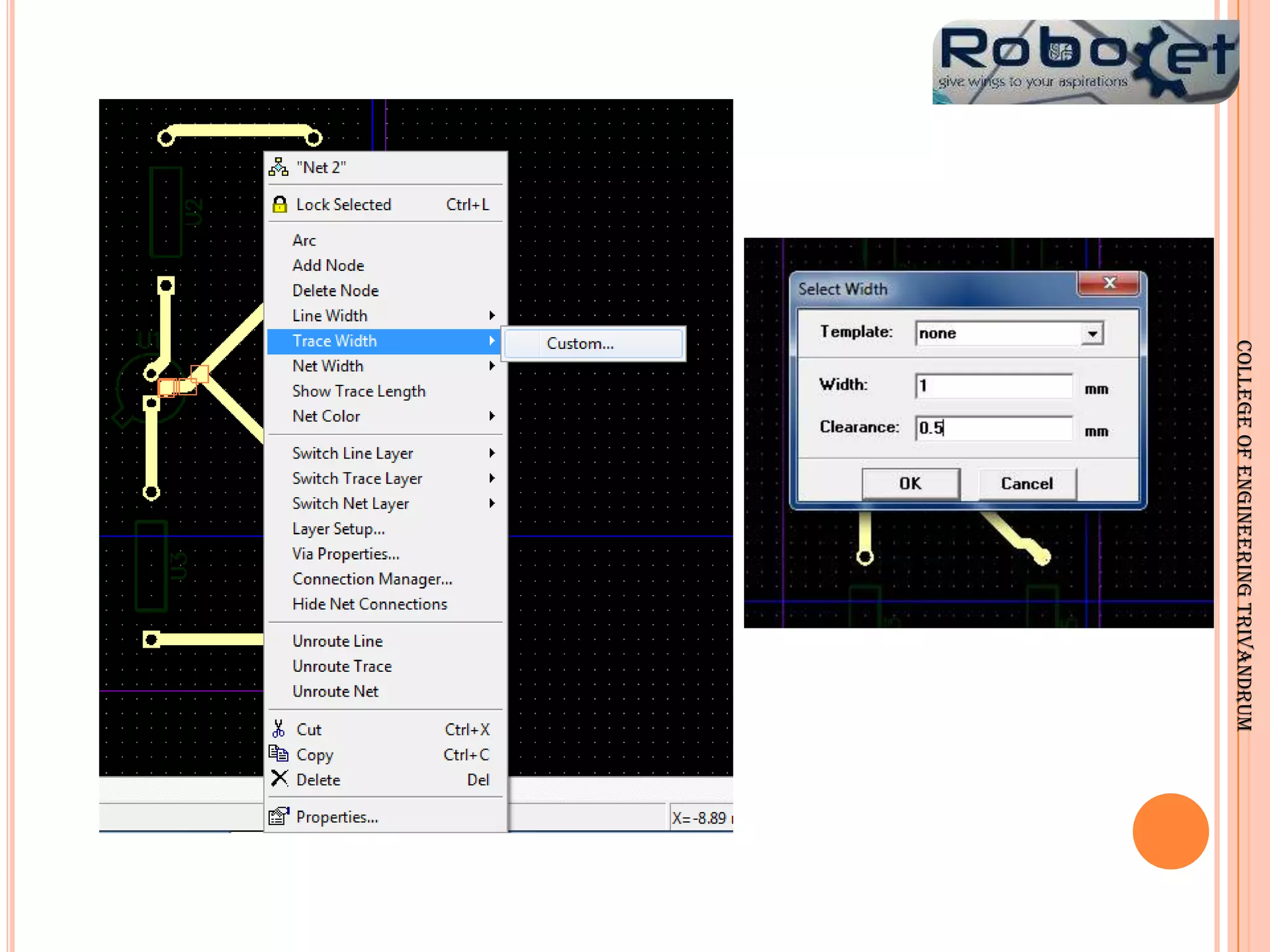1270x952 pixels.
Task: Select Show Trace Length menu item
Action: (359, 391)
